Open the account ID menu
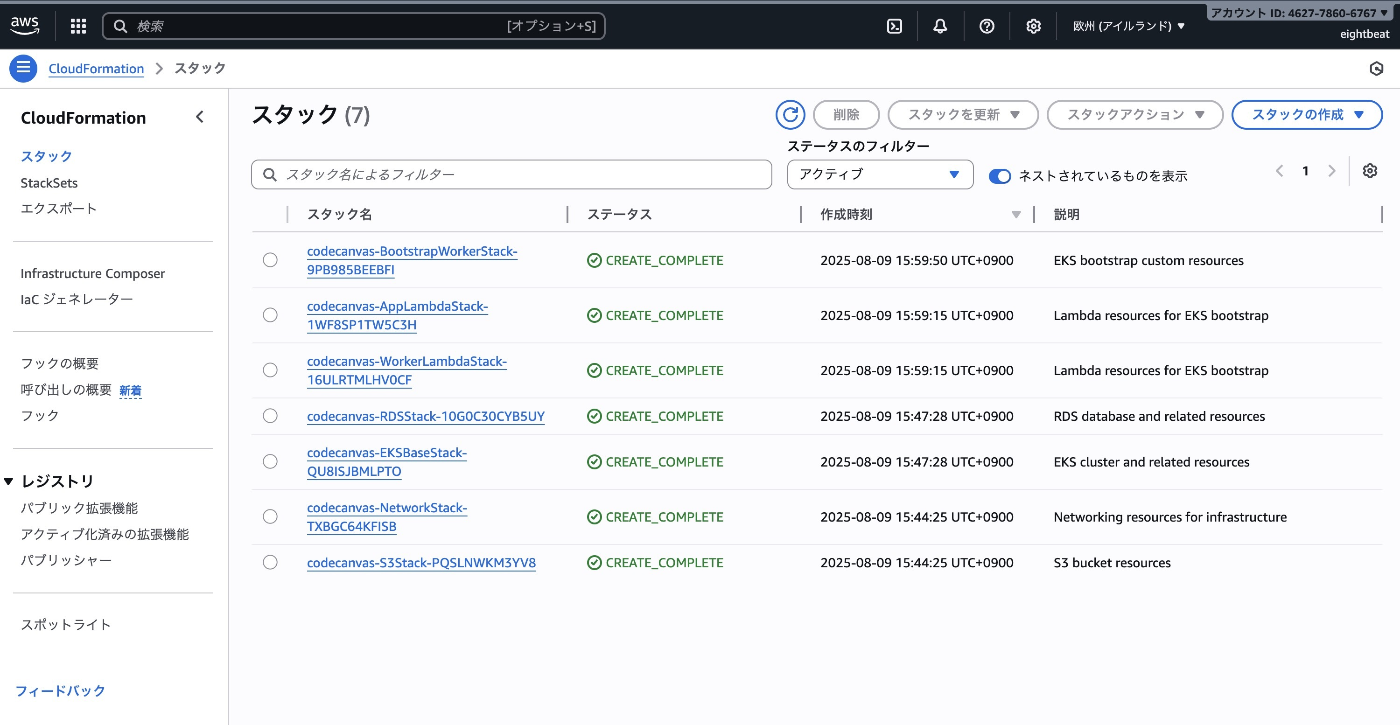Viewport: 1400px width, 725px height. [1300, 13]
